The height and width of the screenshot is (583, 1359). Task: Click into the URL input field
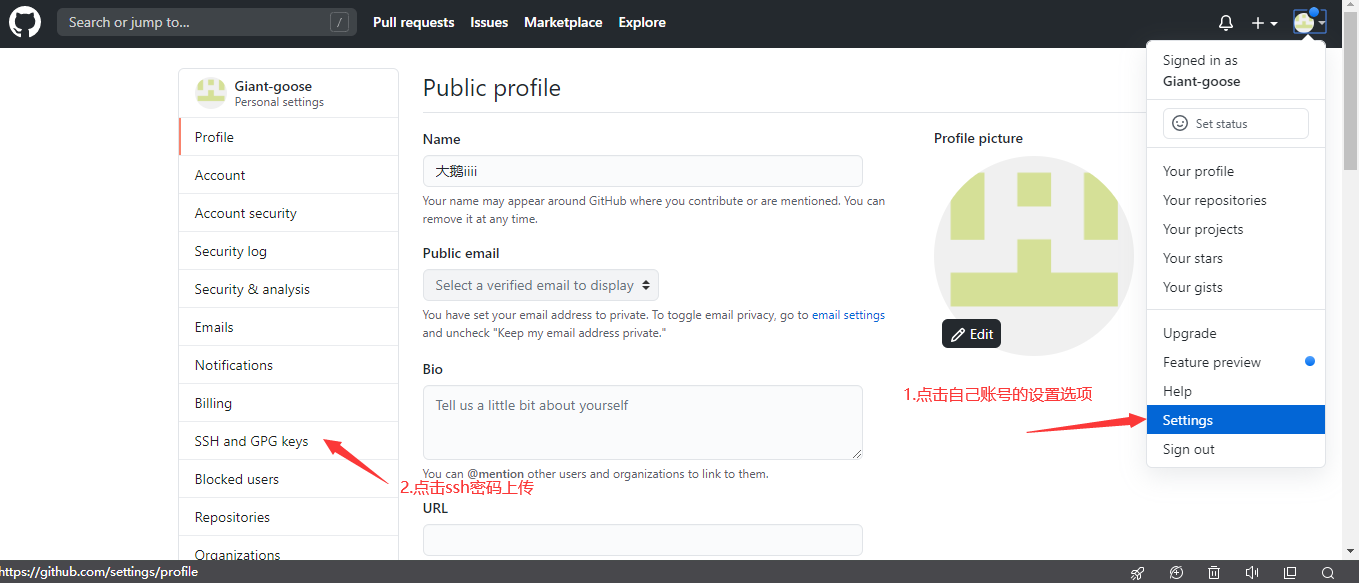(x=643, y=540)
